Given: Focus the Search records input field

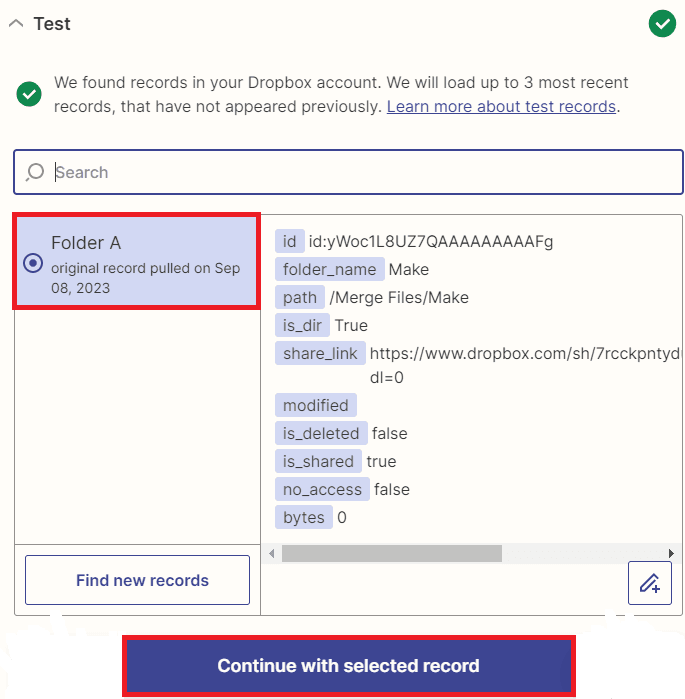Looking at the screenshot, I should coord(360,172).
